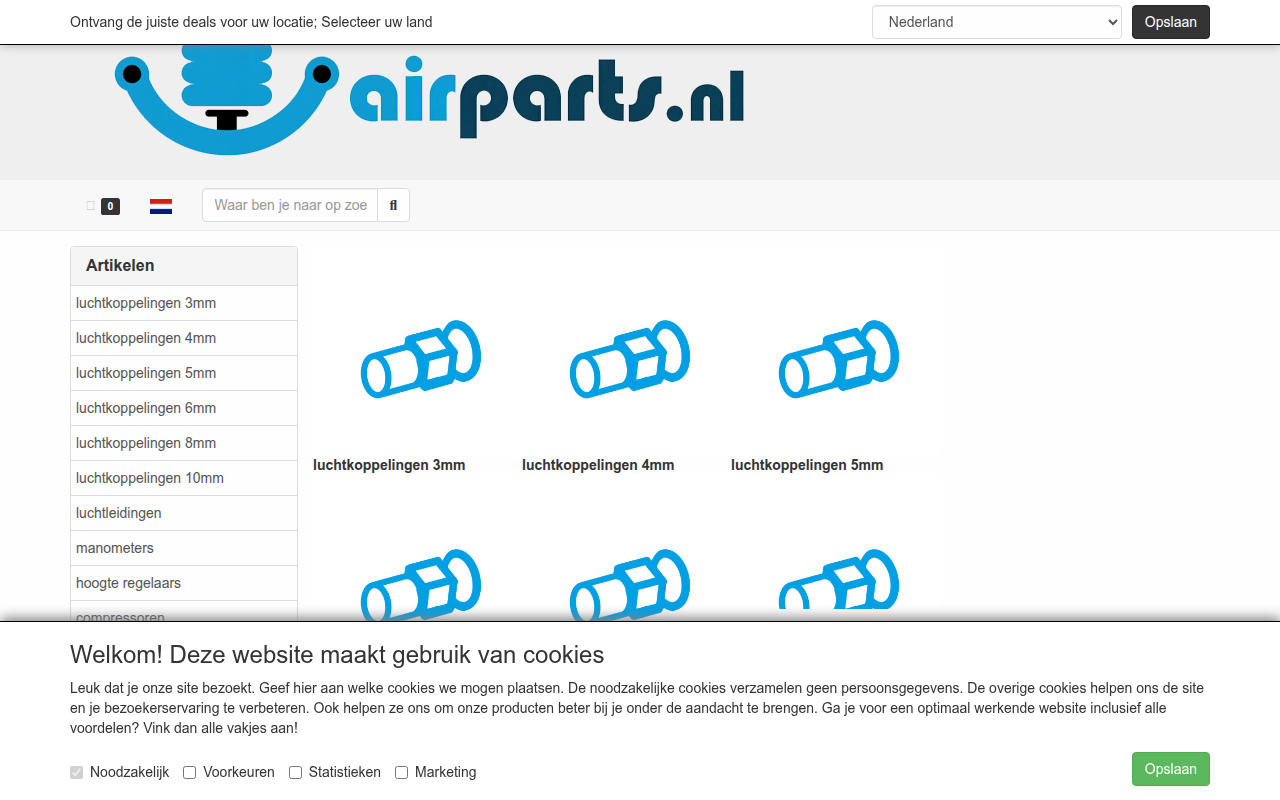Open luchtkoppelingen 8mm sidebar category
This screenshot has width=1280, height=800.
[x=184, y=443]
